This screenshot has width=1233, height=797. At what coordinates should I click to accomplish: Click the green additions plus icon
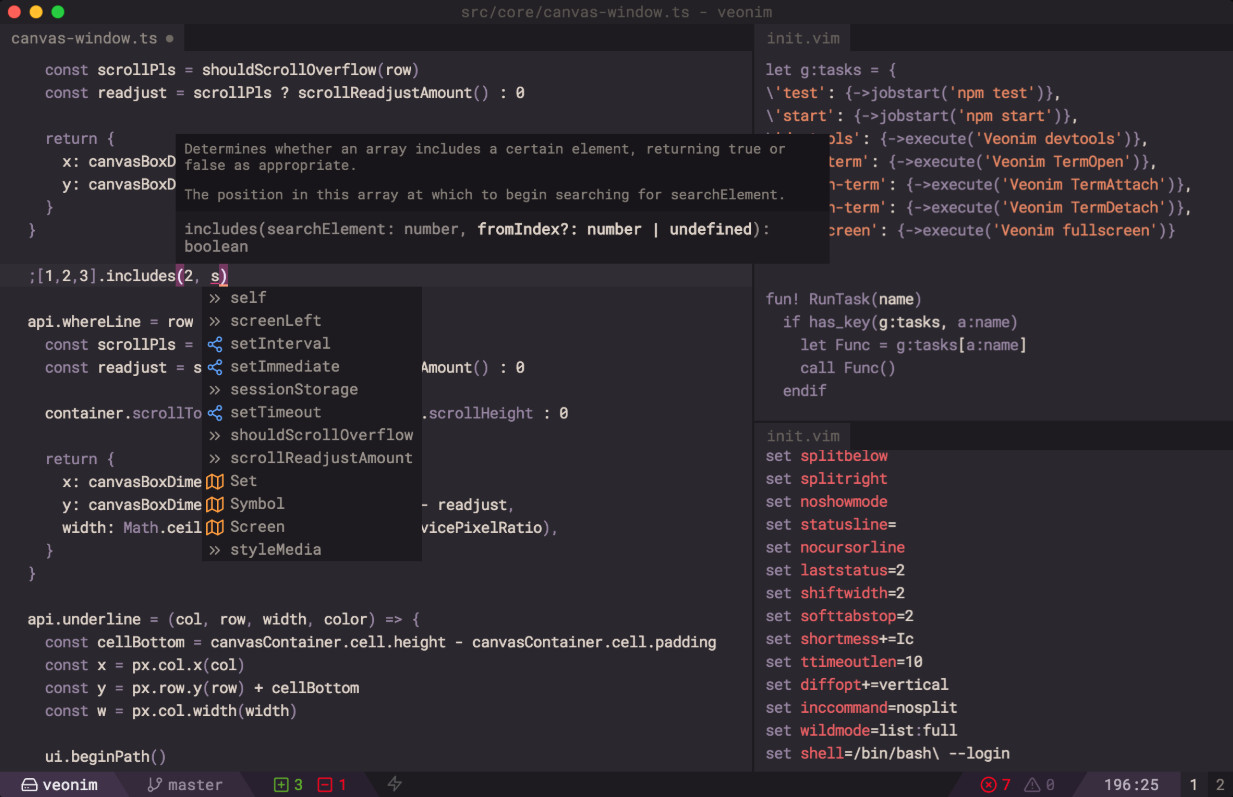(281, 785)
